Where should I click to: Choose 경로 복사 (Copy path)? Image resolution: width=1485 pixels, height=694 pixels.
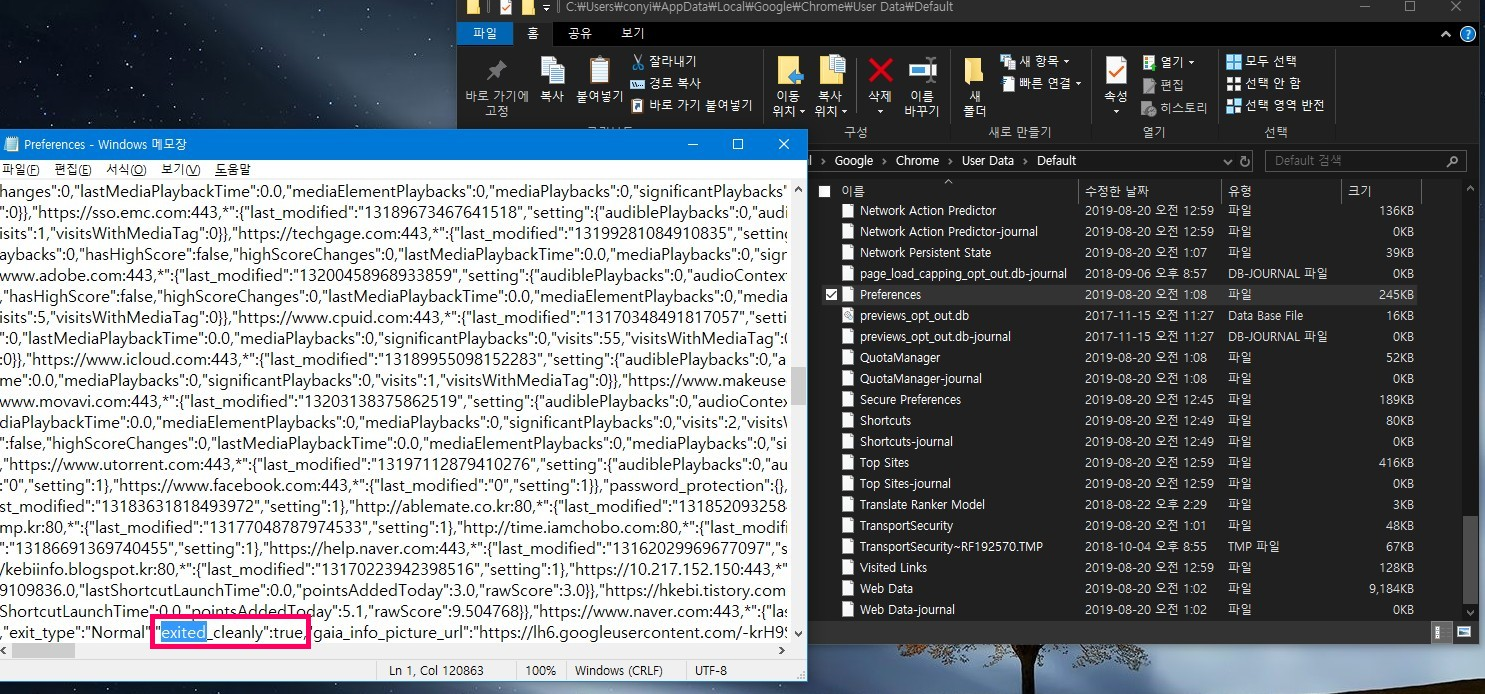click(665, 83)
